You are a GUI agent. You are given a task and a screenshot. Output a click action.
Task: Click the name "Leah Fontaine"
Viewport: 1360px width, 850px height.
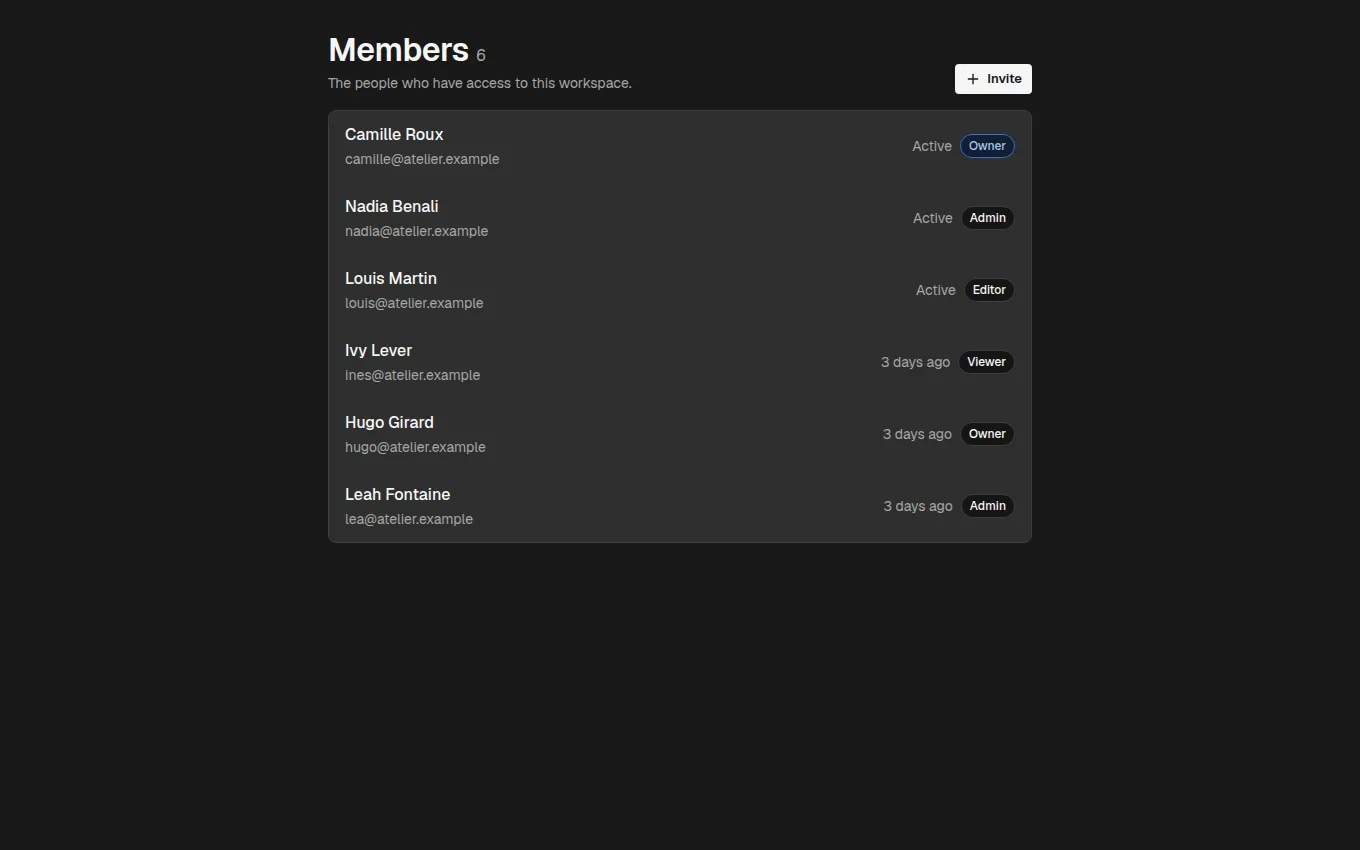point(398,495)
